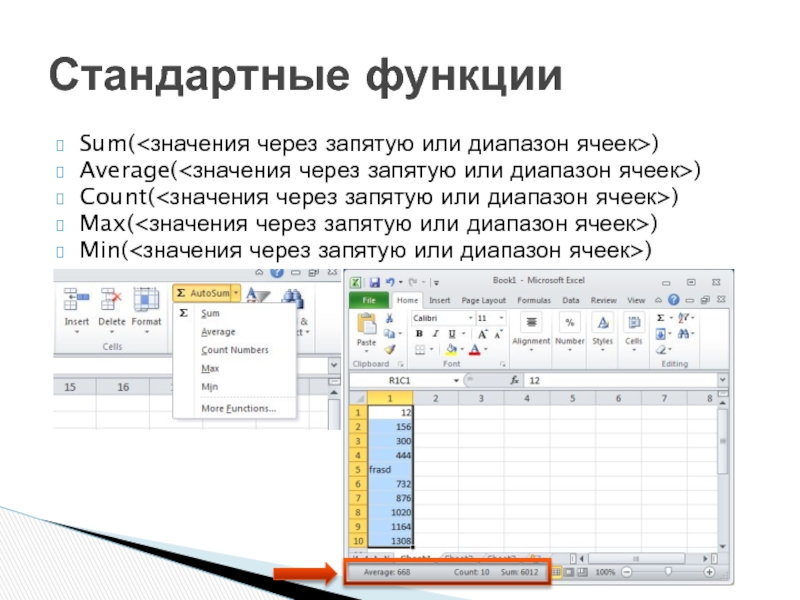
Task: Open the Formulas ribbon tab
Action: click(534, 300)
